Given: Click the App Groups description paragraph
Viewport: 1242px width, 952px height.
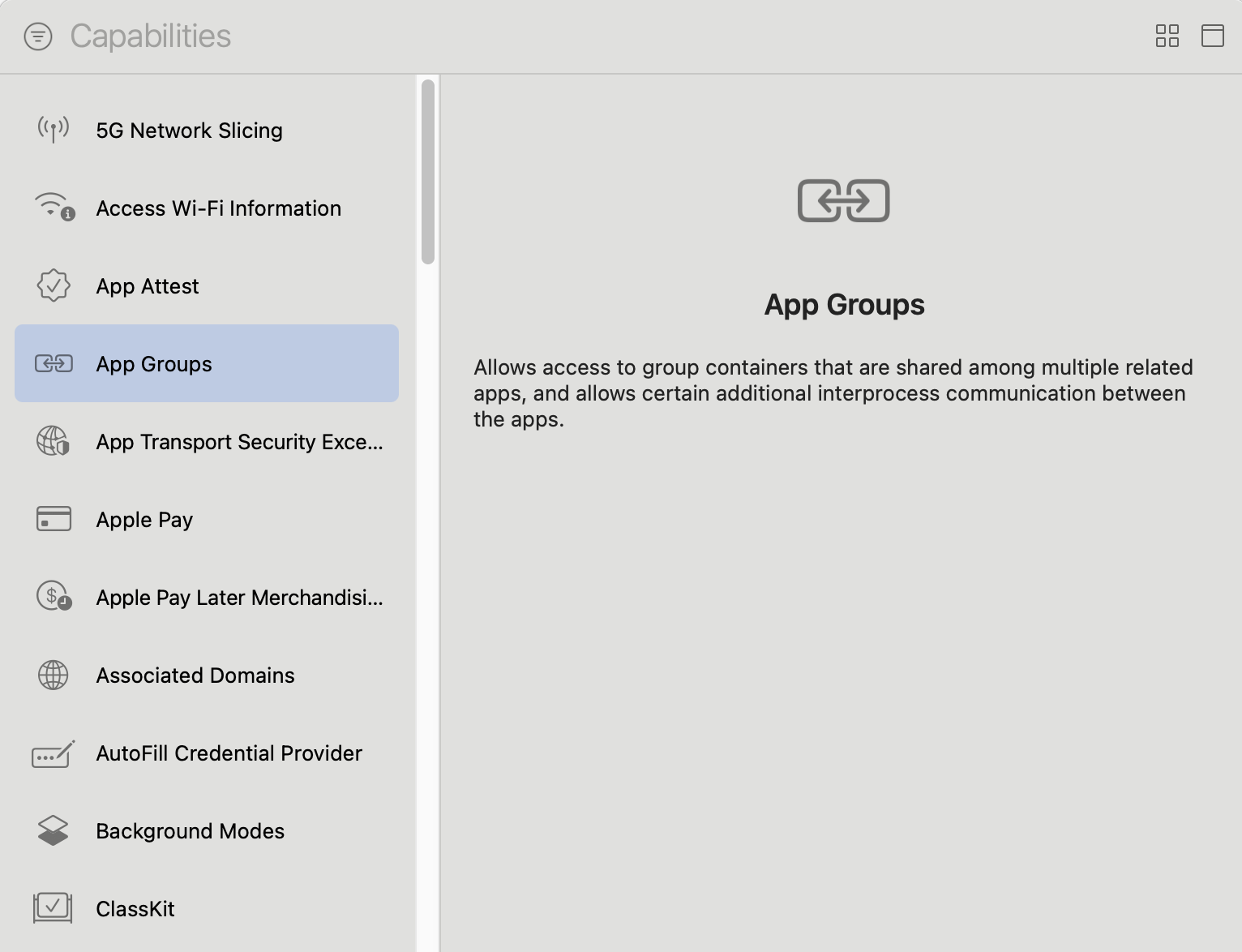Looking at the screenshot, I should coord(833,393).
